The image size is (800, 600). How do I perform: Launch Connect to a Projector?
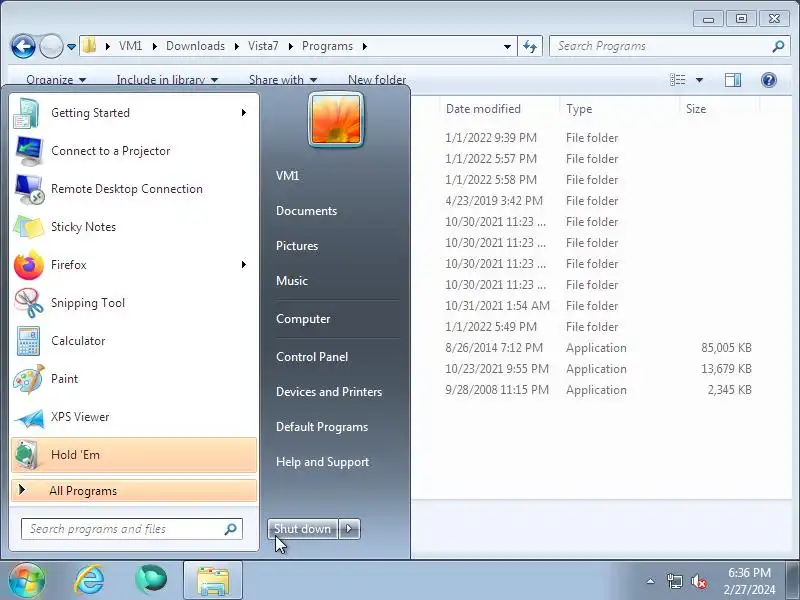[x=134, y=151]
